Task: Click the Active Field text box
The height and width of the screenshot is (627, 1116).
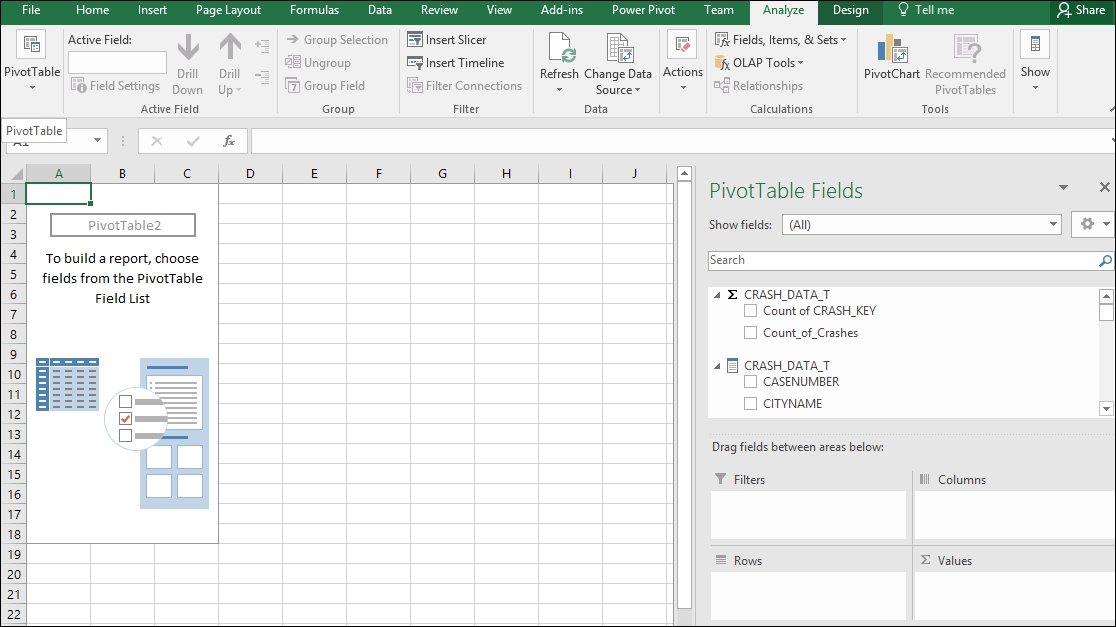Action: (117, 63)
